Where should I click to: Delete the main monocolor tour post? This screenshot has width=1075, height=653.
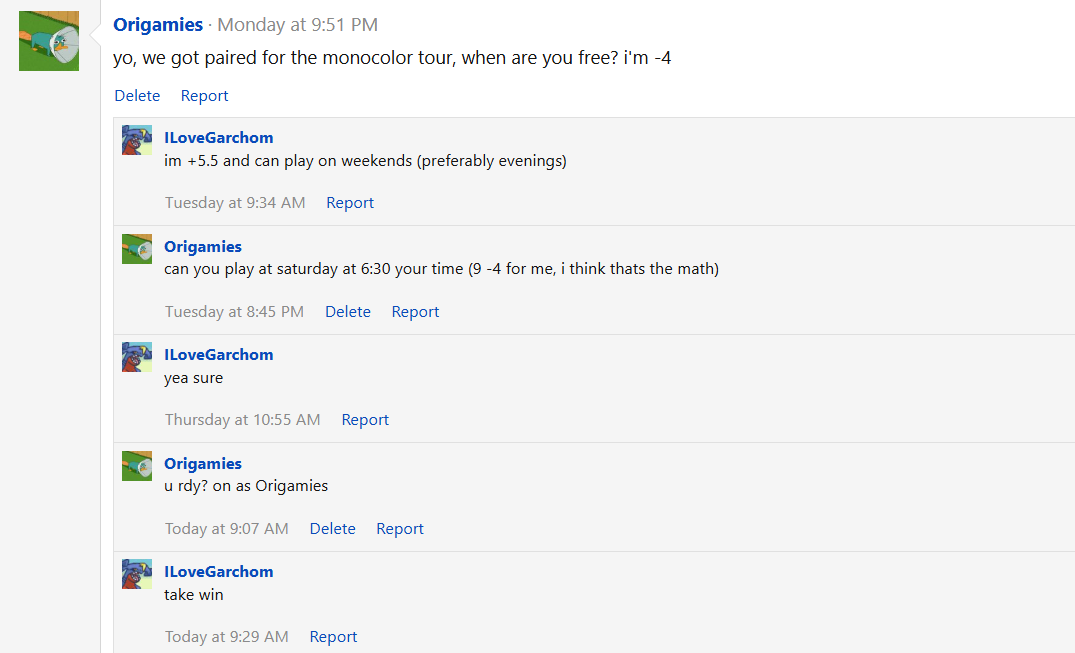pyautogui.click(x=137, y=96)
